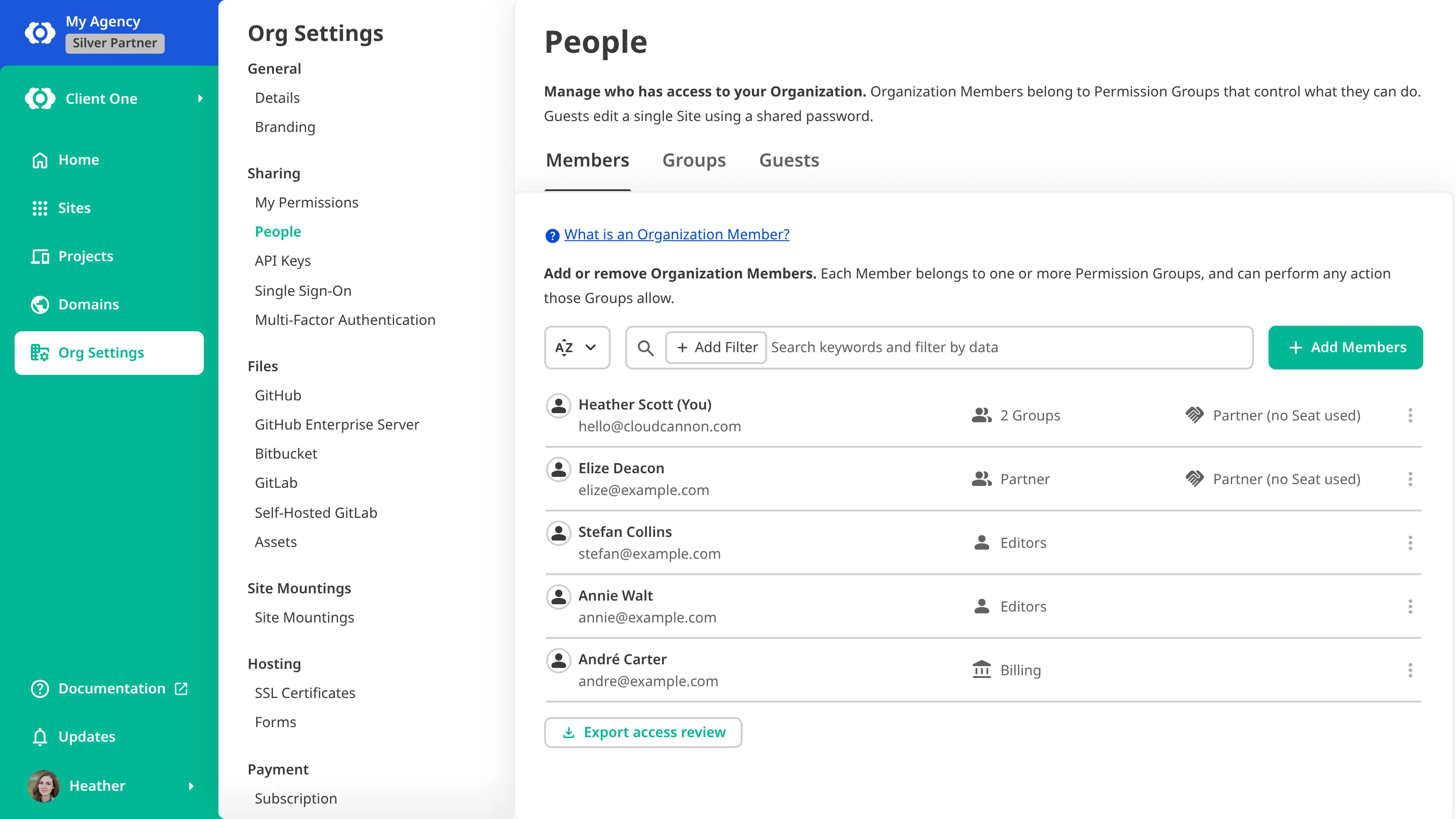Select Org Settings sidebar item
Image resolution: width=1456 pixels, height=819 pixels.
pyautogui.click(x=109, y=353)
